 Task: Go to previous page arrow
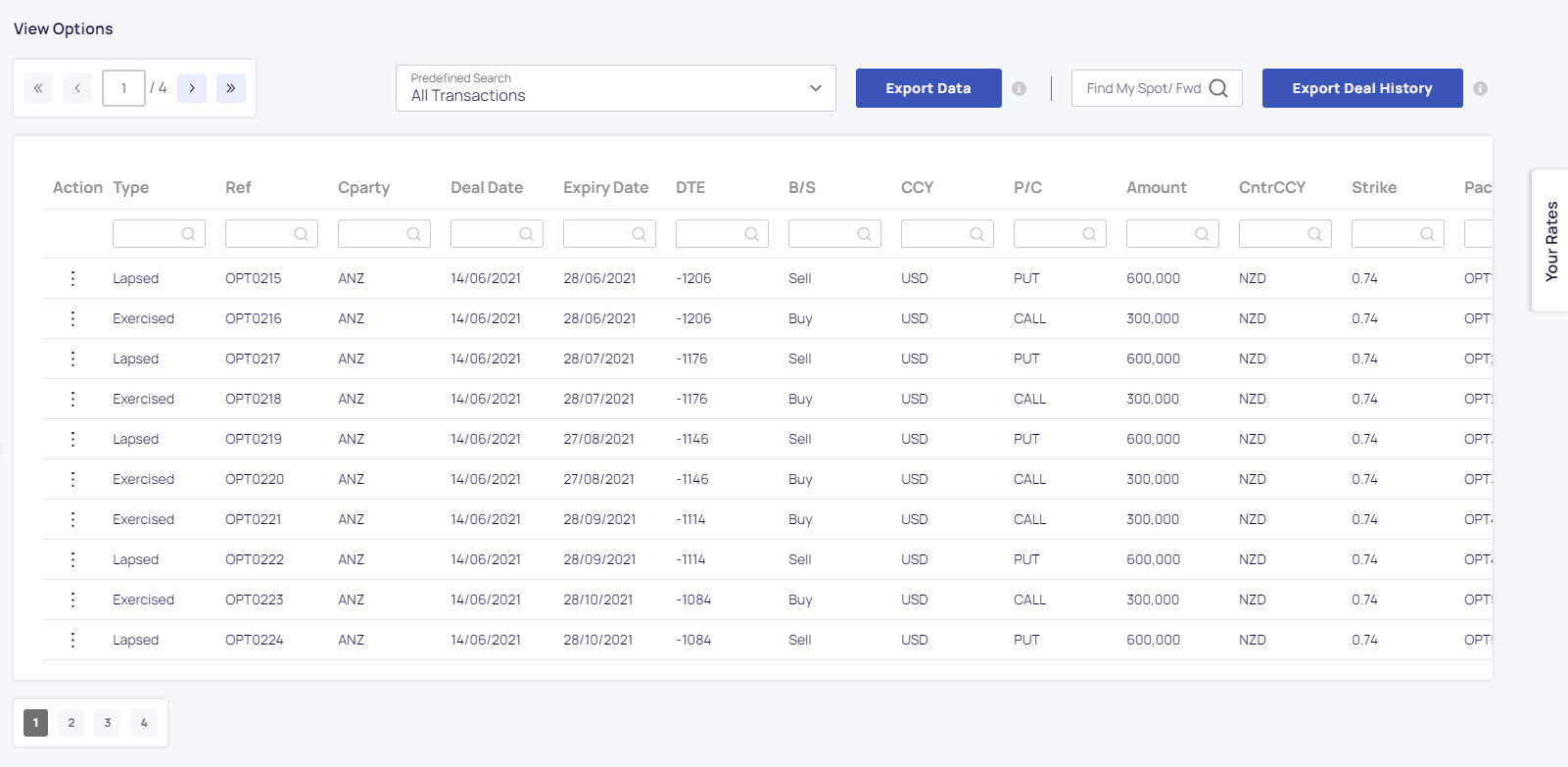[77, 88]
